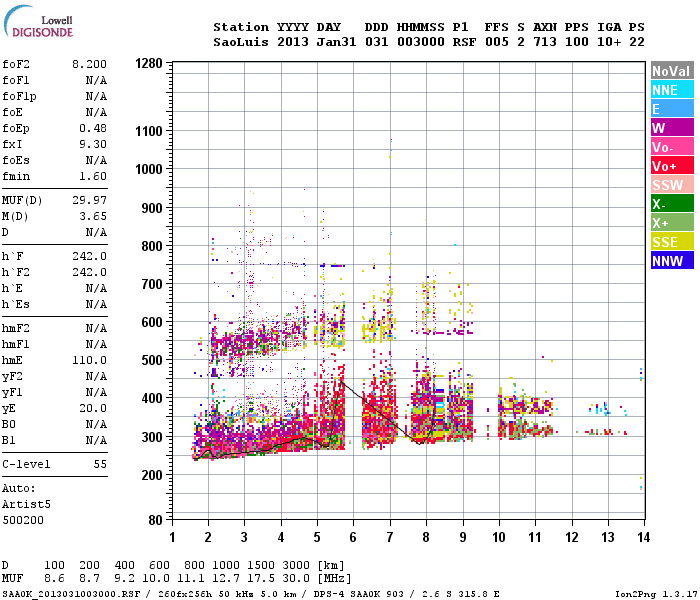The image size is (700, 600).
Task: Select the SSE yellow legend swatch
Action: click(672, 242)
